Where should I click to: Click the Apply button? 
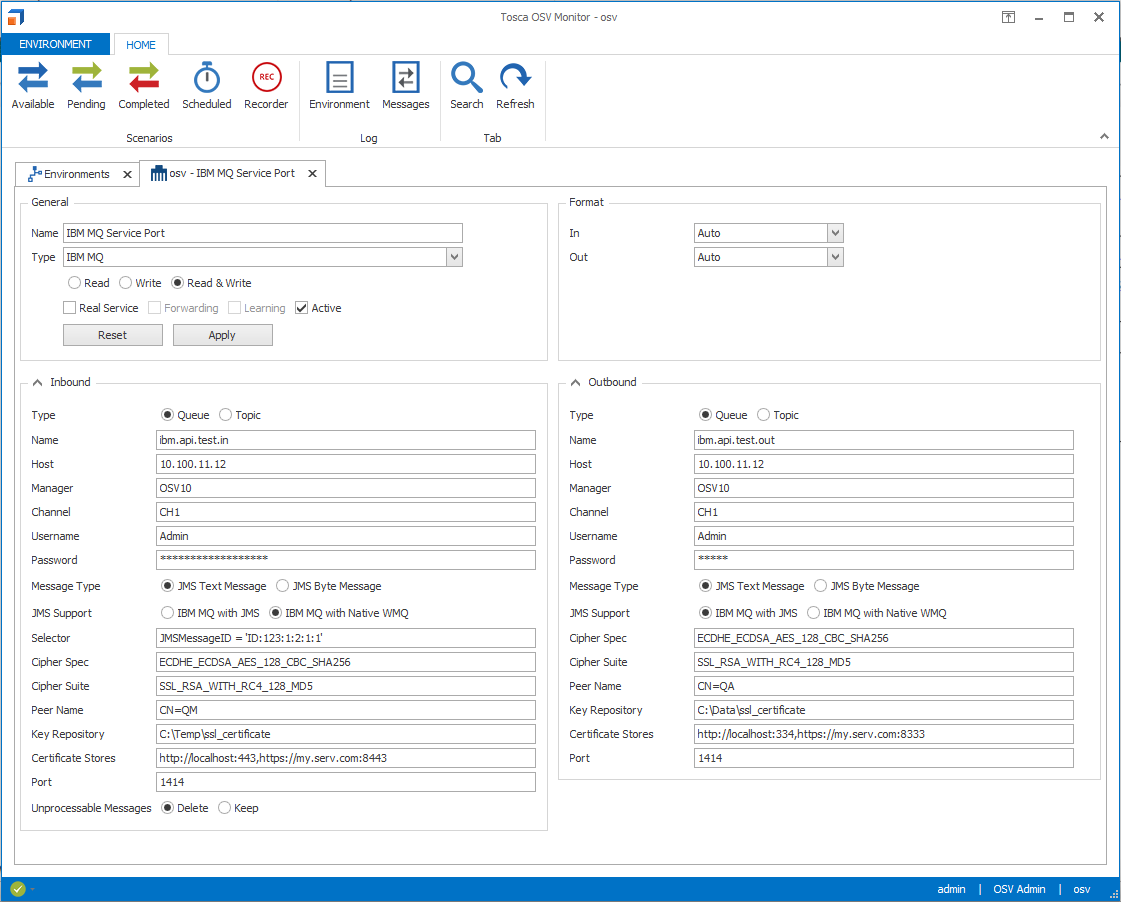coord(222,335)
